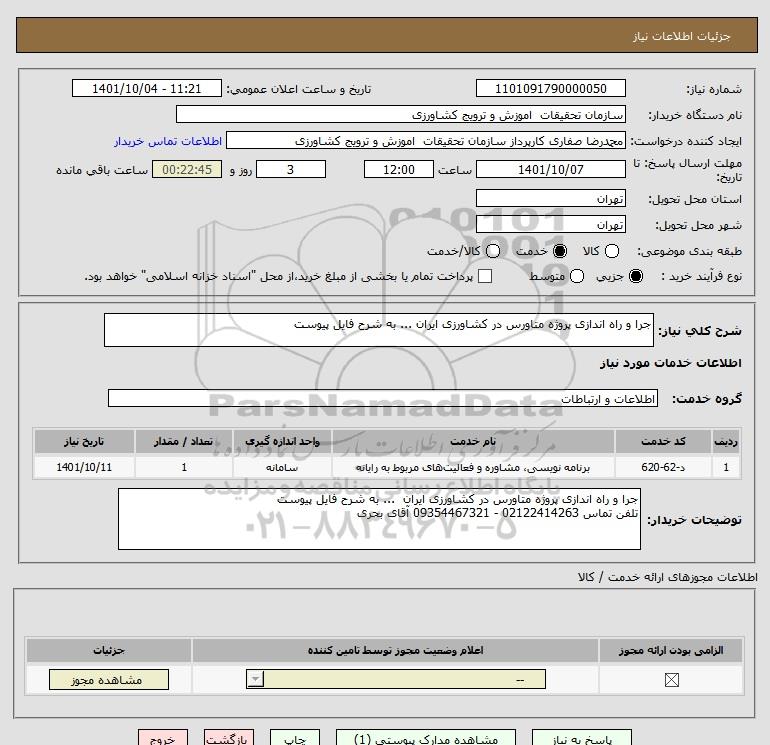Open اطلاعات تماس خریدار link

pyautogui.click(x=168, y=141)
